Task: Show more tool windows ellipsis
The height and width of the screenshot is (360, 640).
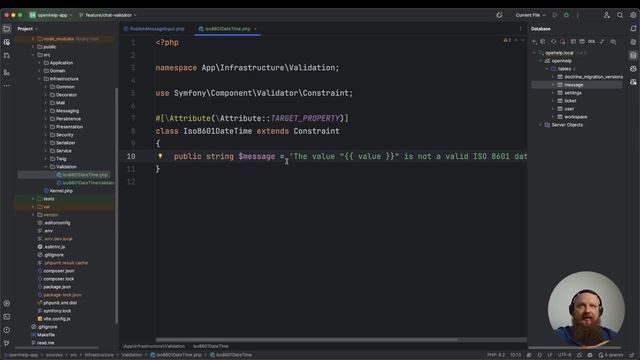Action: pyautogui.click(x=7, y=86)
